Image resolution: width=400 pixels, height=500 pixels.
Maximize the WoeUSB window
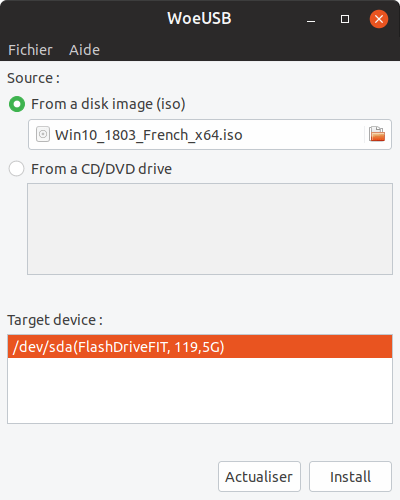pos(345,19)
